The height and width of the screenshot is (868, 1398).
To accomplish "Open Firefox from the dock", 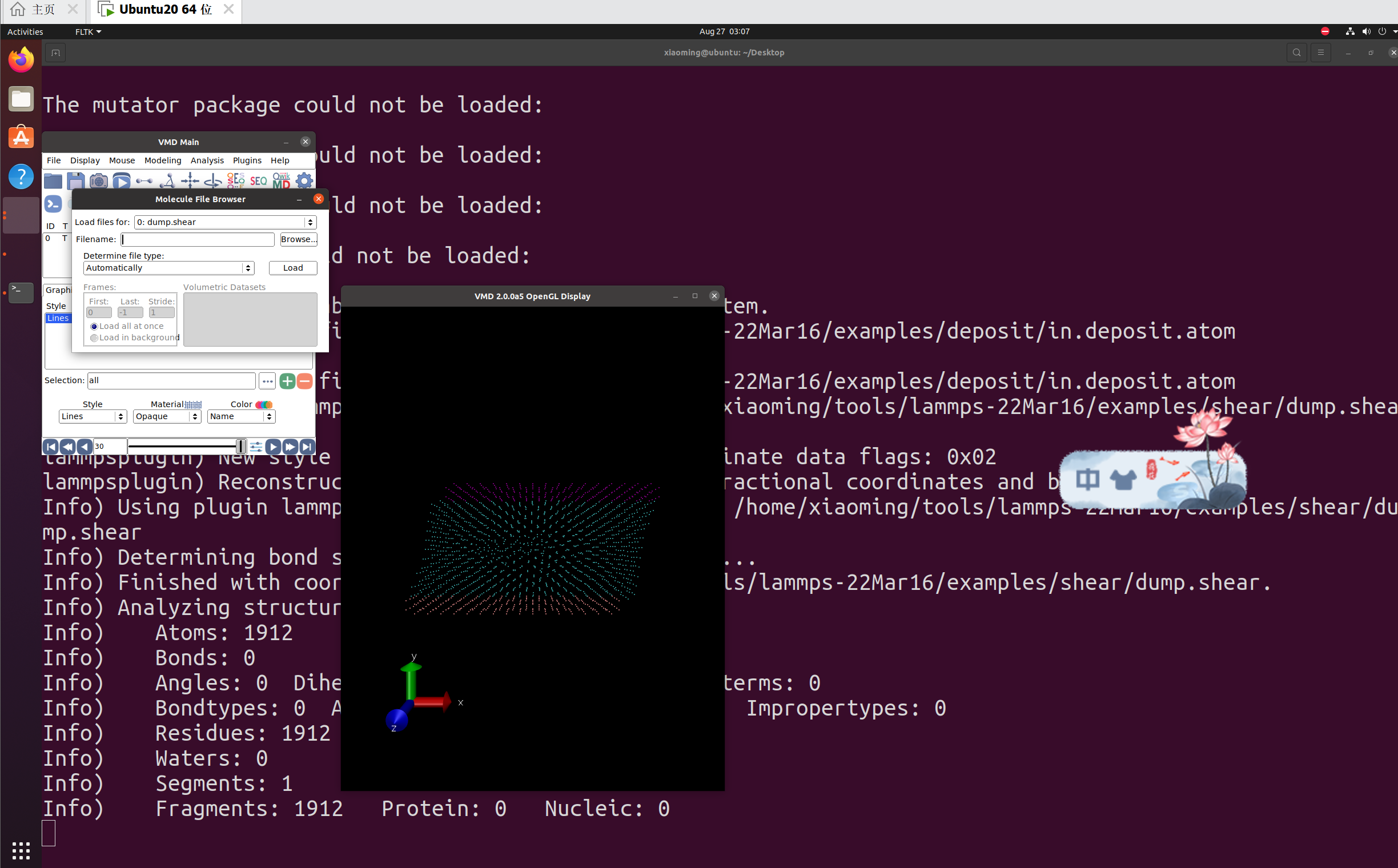I will pos(21,60).
